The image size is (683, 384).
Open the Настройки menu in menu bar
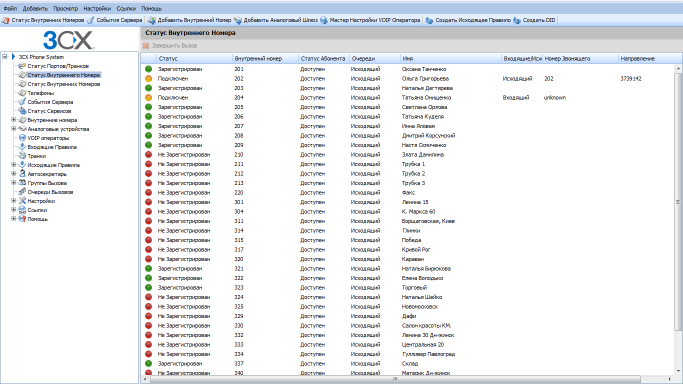tap(97, 8)
